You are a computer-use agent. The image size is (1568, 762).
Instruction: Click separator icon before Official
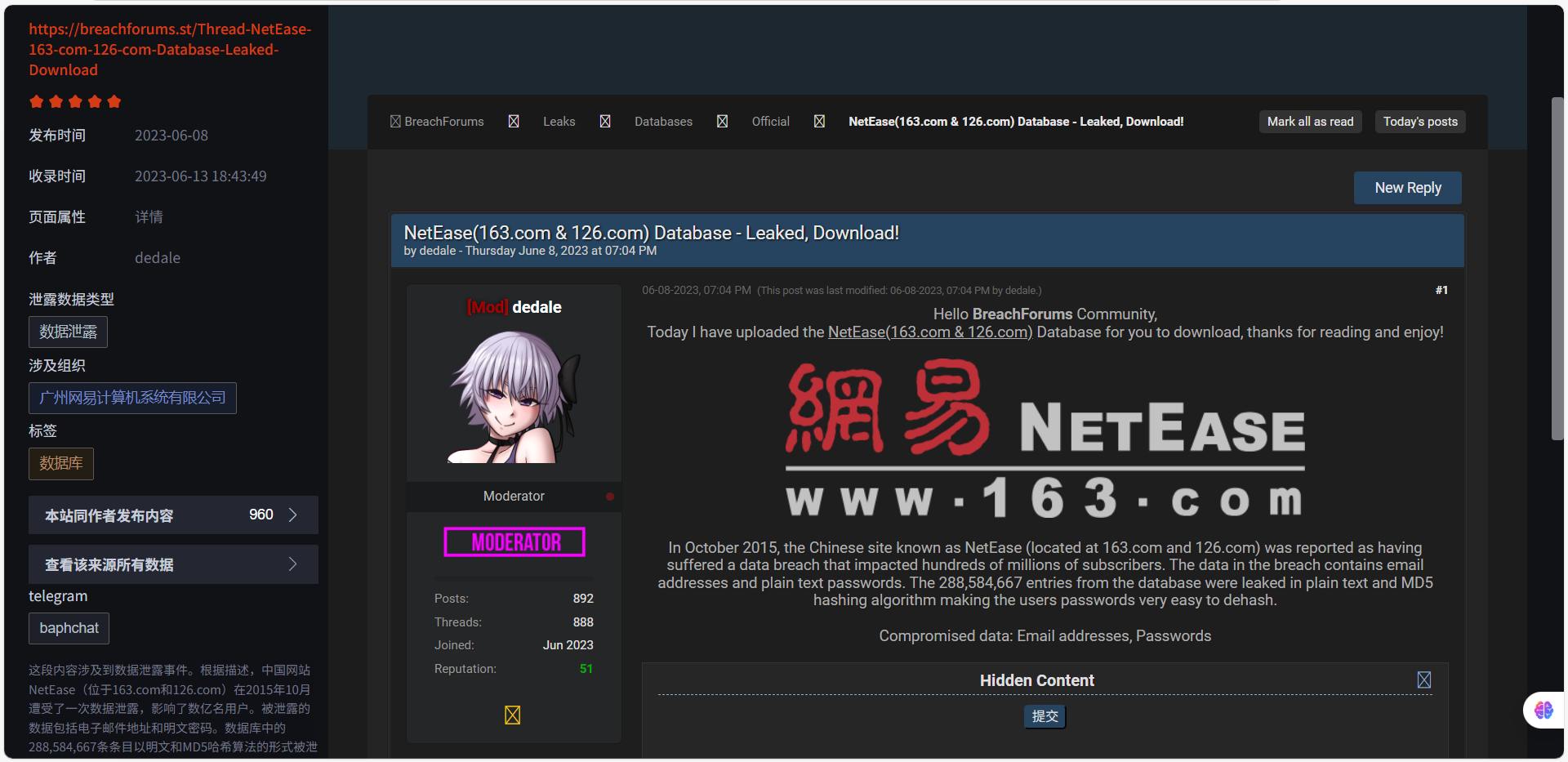722,122
